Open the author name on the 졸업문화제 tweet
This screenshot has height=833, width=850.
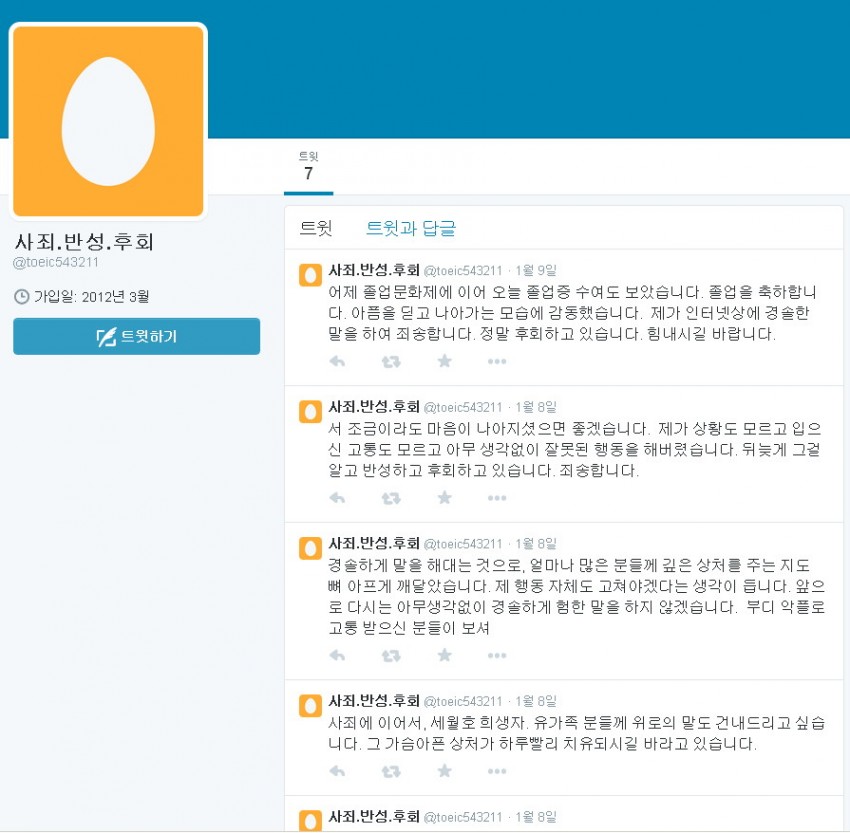[374, 270]
